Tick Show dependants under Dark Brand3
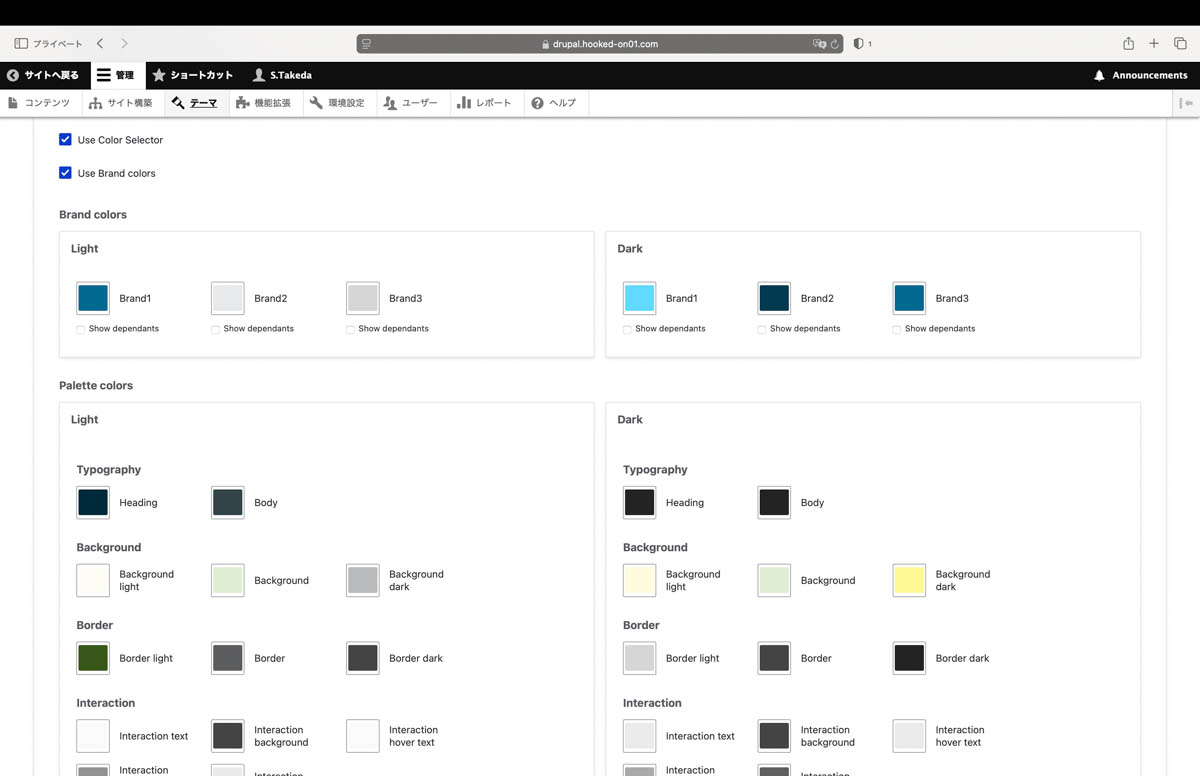Image resolution: width=1200 pixels, height=776 pixels. [897, 329]
